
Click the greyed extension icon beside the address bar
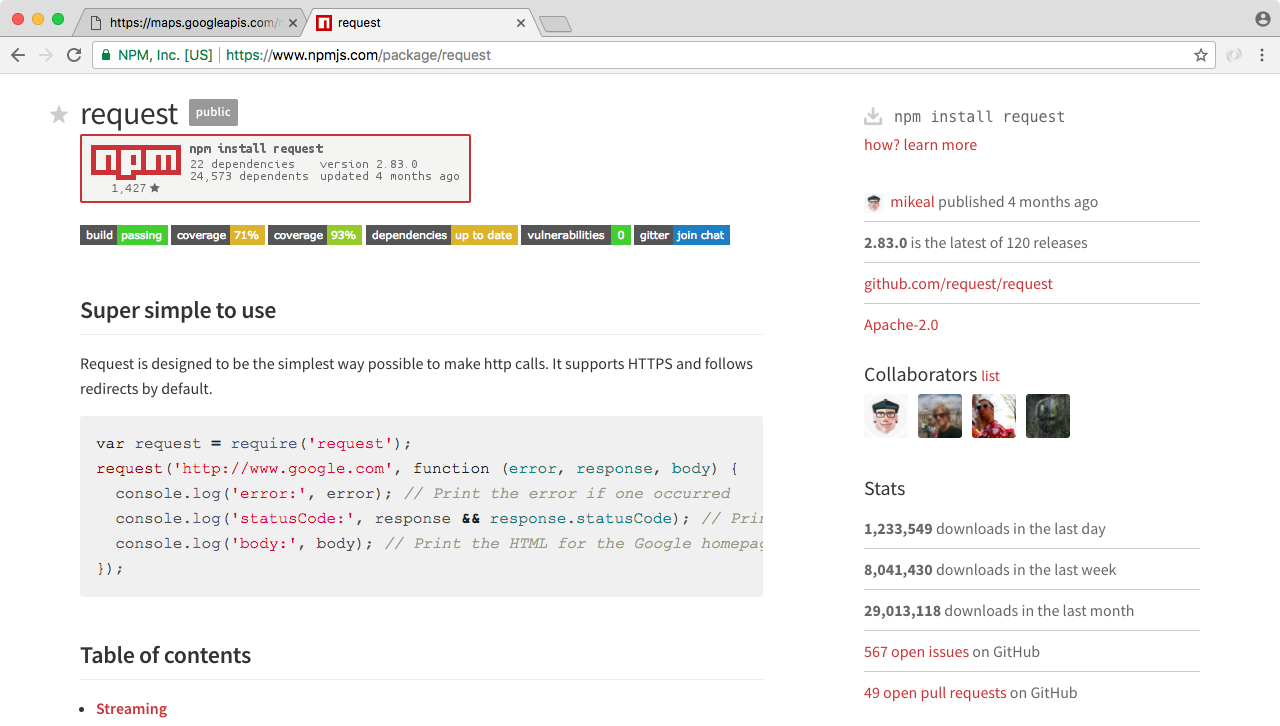click(1234, 55)
